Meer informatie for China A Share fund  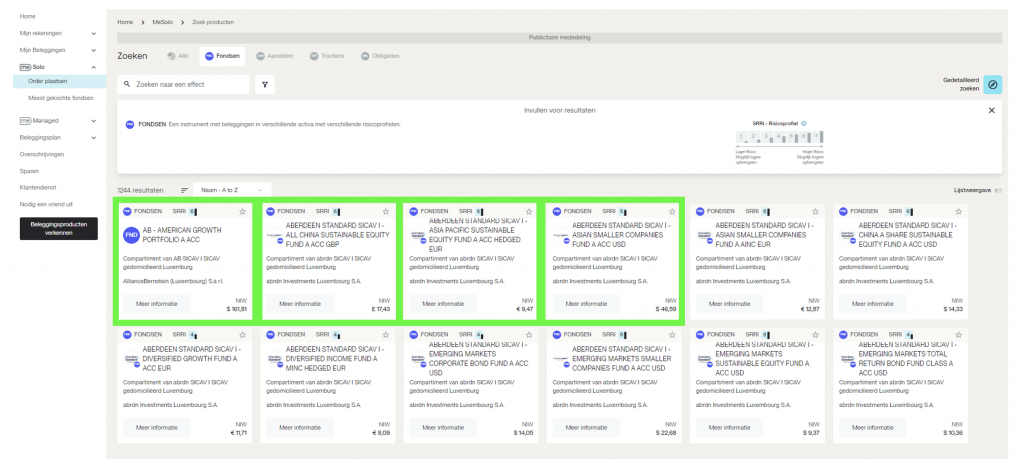[x=872, y=304]
